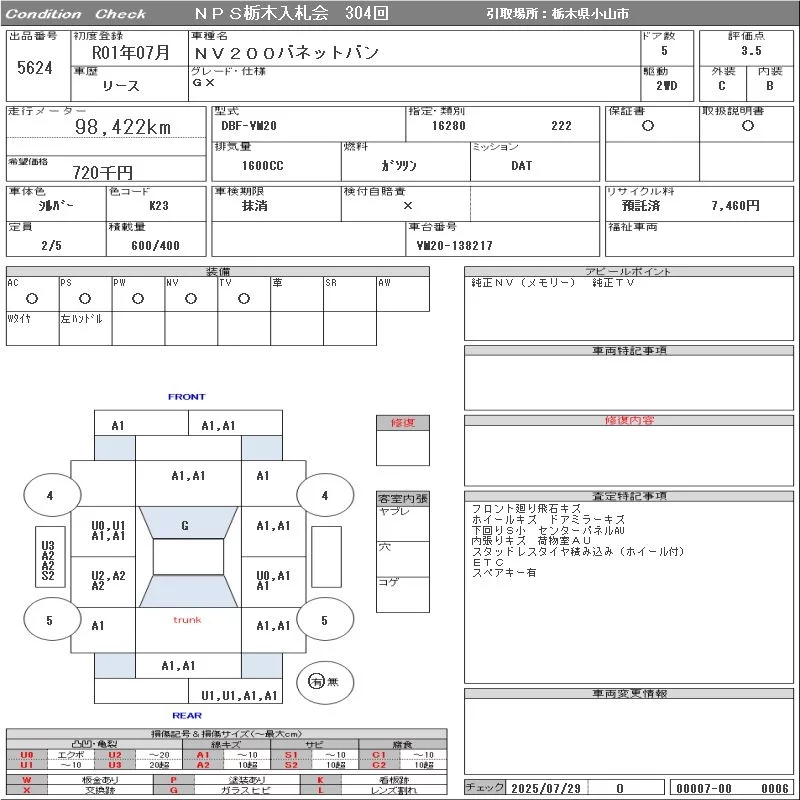Click the TV equipment circle mark
Screen dimensions: 800x800
pyautogui.click(x=244, y=299)
